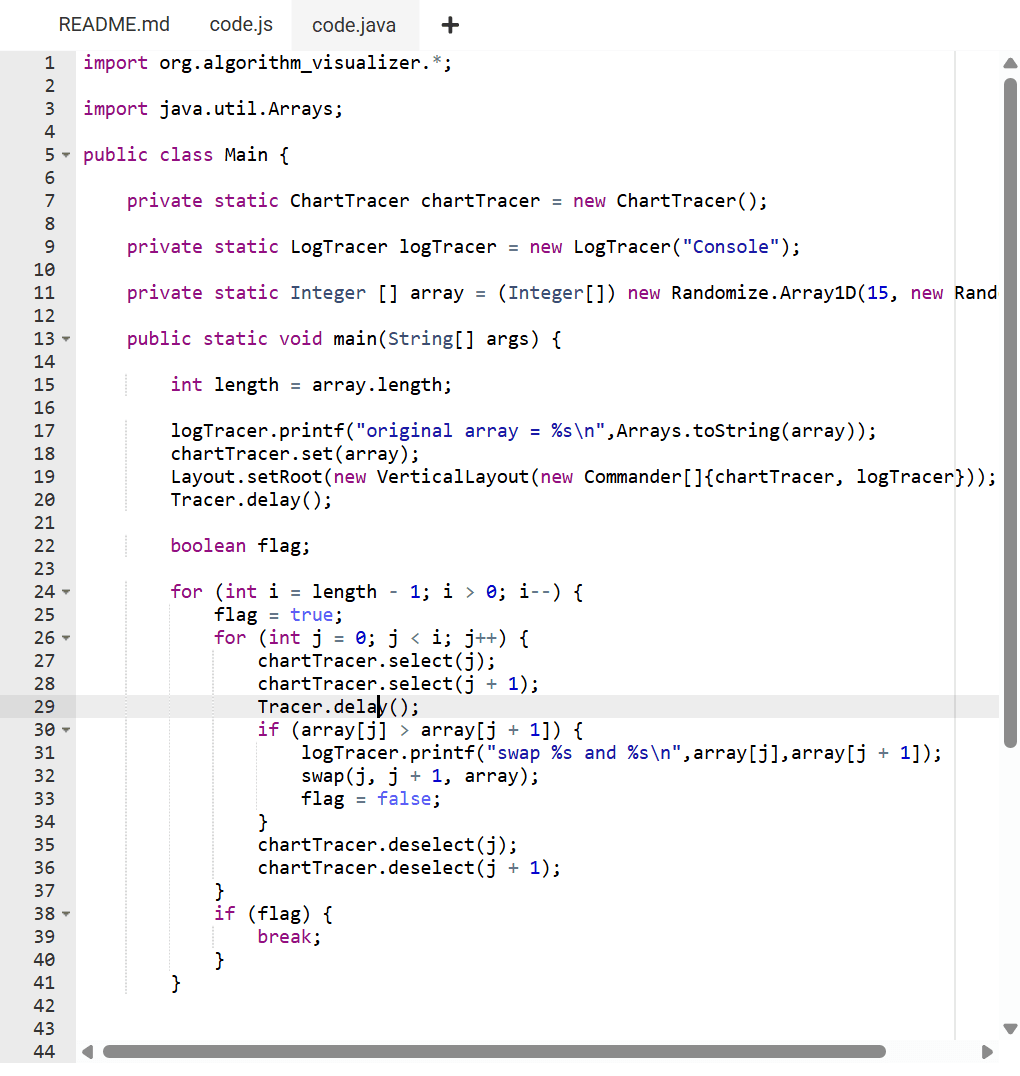The width and height of the screenshot is (1020, 1076).
Task: Click line number 29 in the gutter
Action: click(x=44, y=707)
